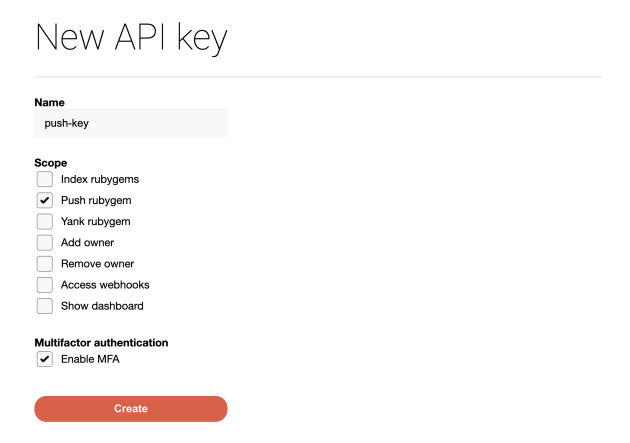Click the Name input field
This screenshot has height=443, width=630.
[x=131, y=123]
